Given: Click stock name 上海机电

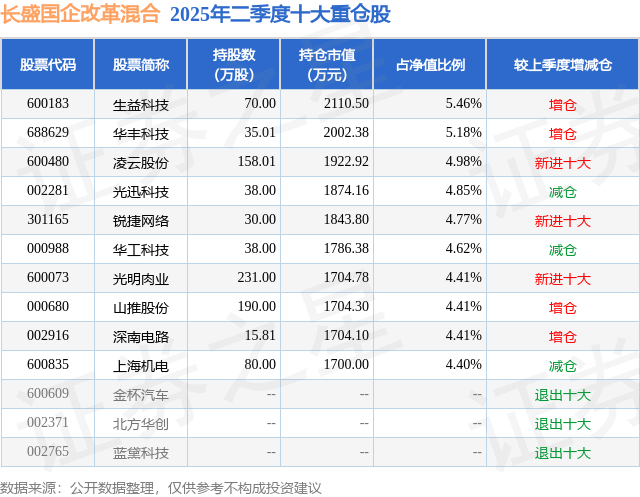Looking at the screenshot, I should pos(141,366).
